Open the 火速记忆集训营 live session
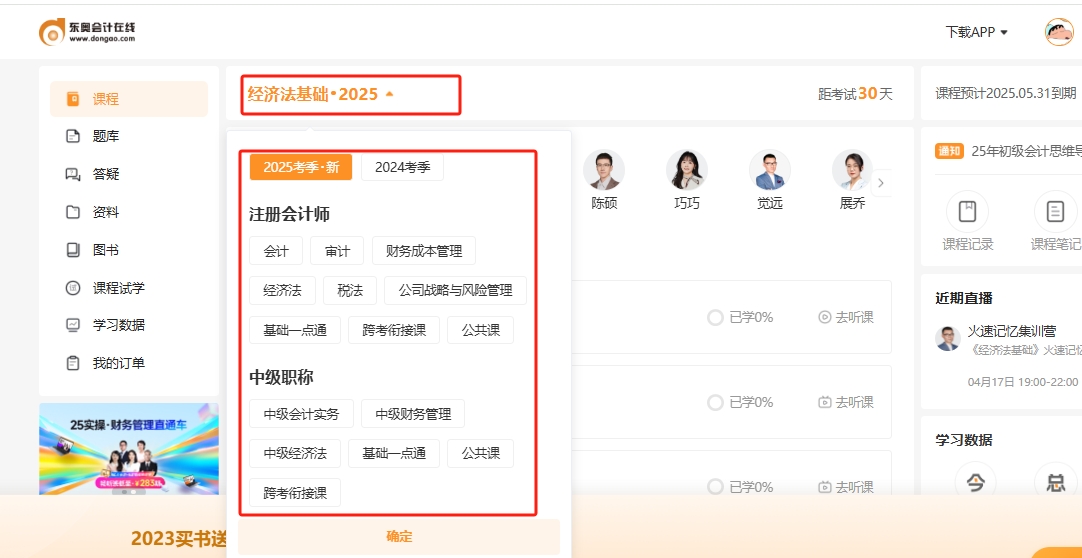The image size is (1082, 558). click(1012, 332)
